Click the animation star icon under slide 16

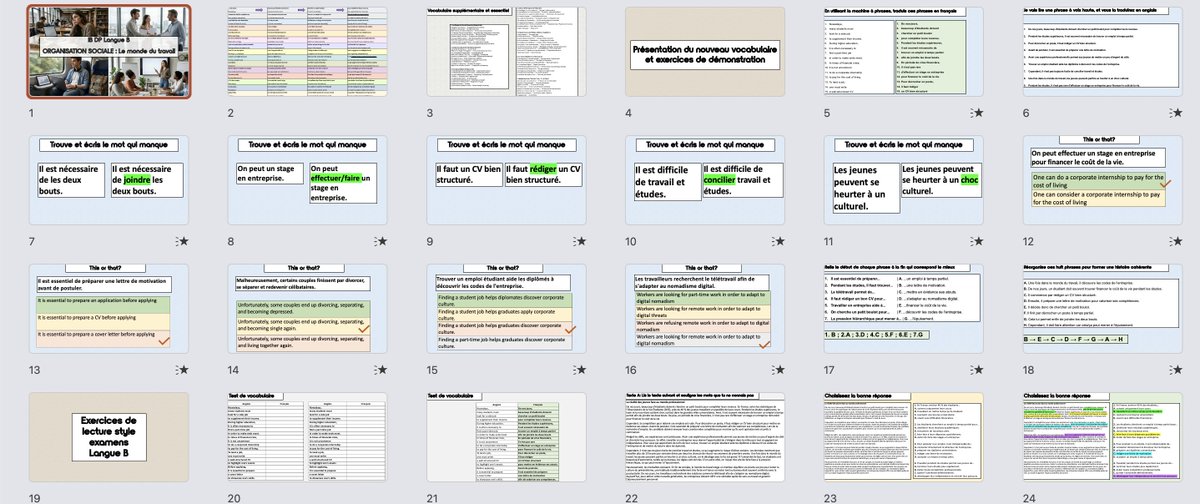tap(780, 369)
